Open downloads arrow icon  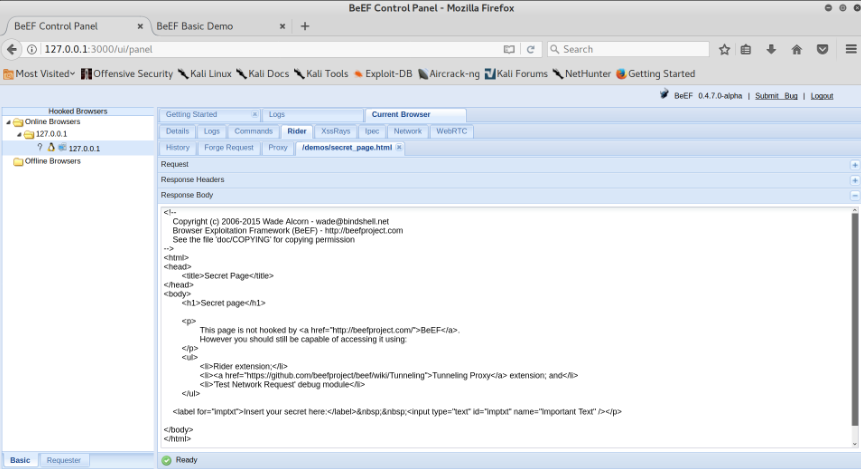(771, 49)
